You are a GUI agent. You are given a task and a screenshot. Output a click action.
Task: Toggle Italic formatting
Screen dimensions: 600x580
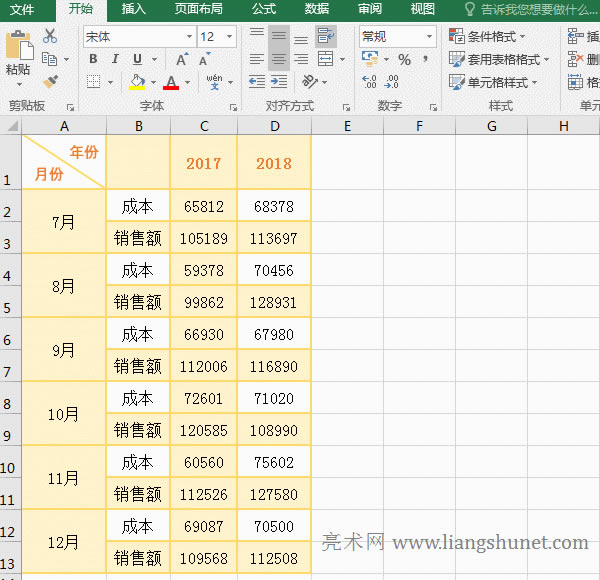115,59
